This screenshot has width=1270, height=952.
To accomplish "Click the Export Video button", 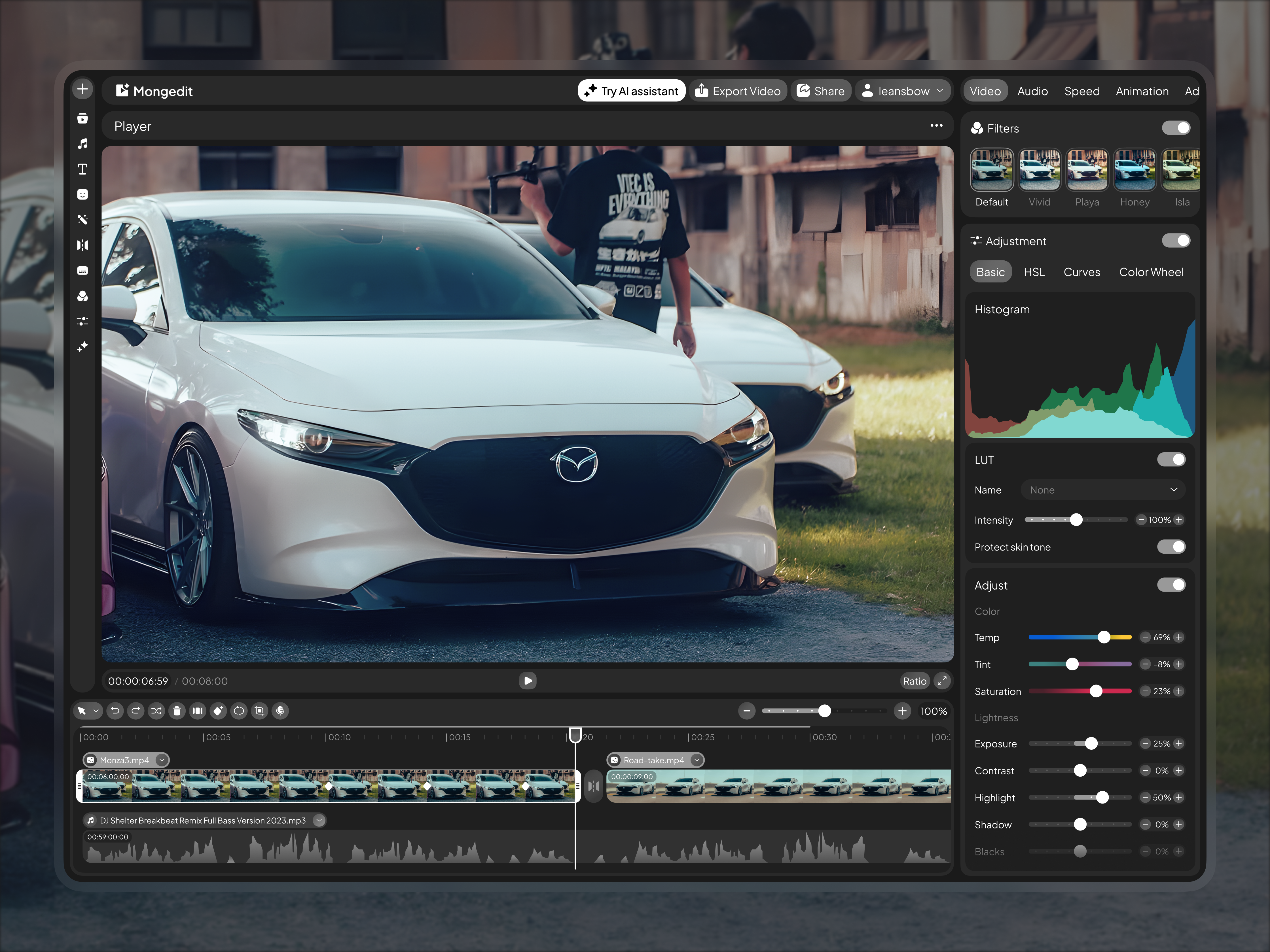I will tap(738, 91).
